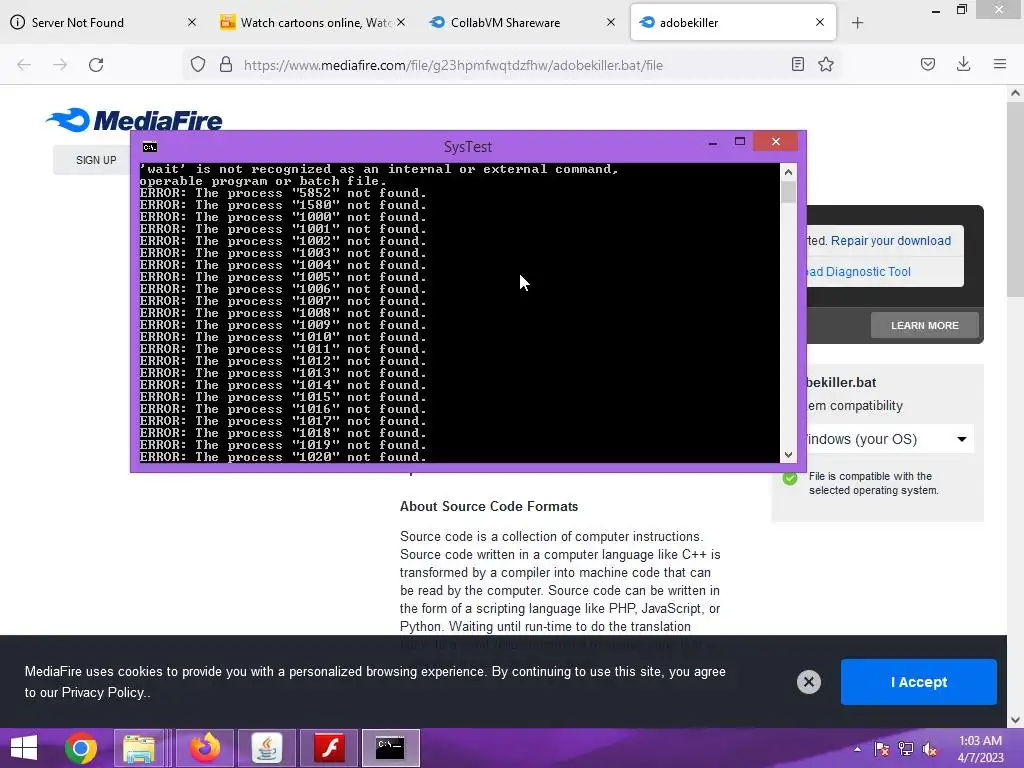Open Flash Player taskbar icon

329,748
